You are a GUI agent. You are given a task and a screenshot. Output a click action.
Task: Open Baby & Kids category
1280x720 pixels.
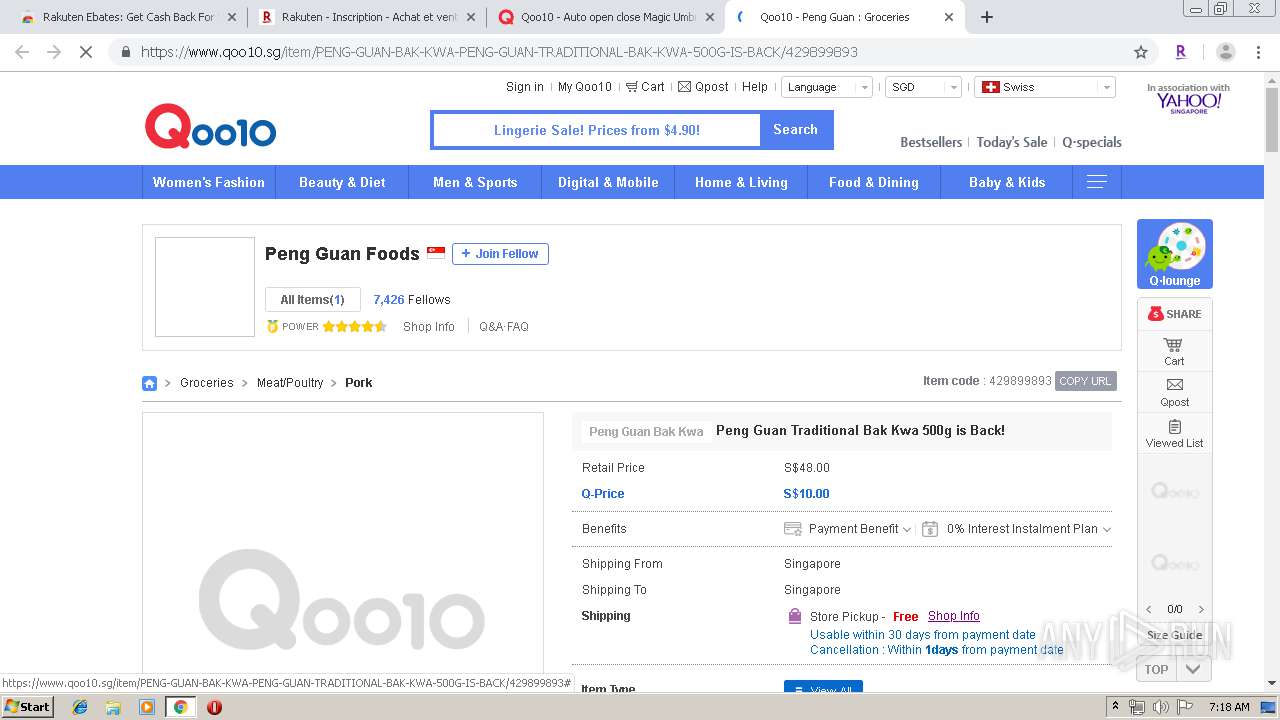click(x=1007, y=182)
